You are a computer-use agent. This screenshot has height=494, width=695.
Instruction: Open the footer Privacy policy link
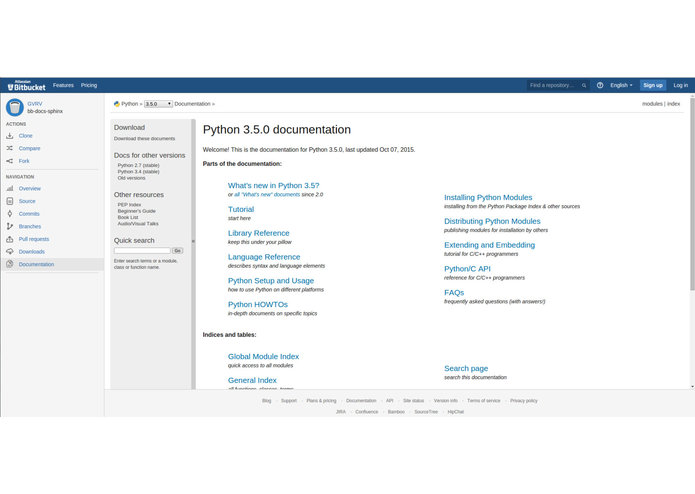tap(523, 401)
